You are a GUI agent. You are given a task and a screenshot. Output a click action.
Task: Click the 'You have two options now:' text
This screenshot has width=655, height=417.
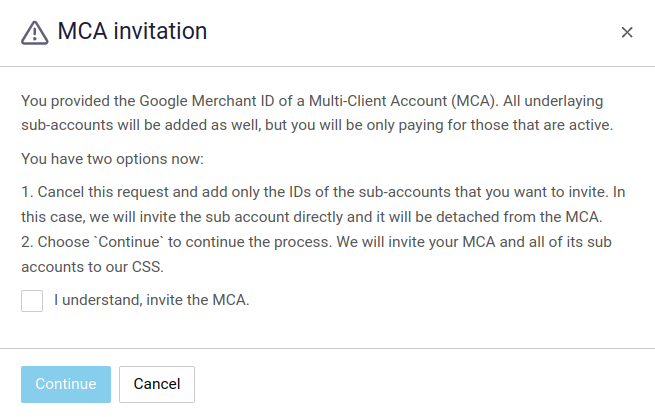(112, 159)
